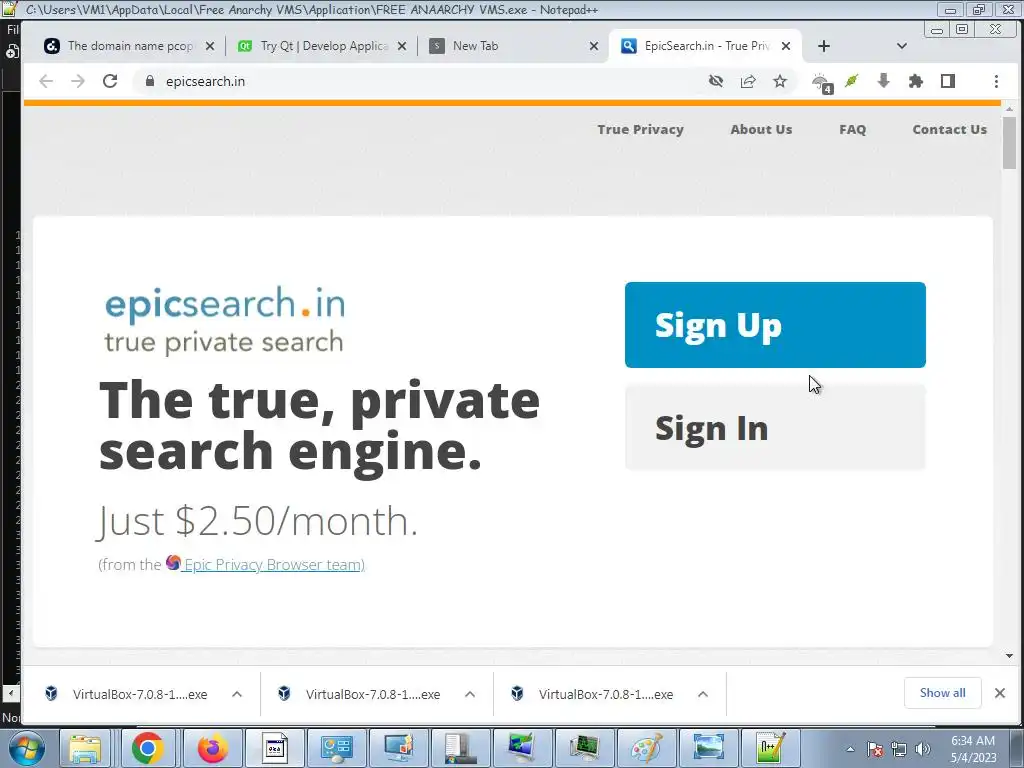Switch to Google Chrome in the taskbar
This screenshot has height=768, width=1024.
(148, 748)
